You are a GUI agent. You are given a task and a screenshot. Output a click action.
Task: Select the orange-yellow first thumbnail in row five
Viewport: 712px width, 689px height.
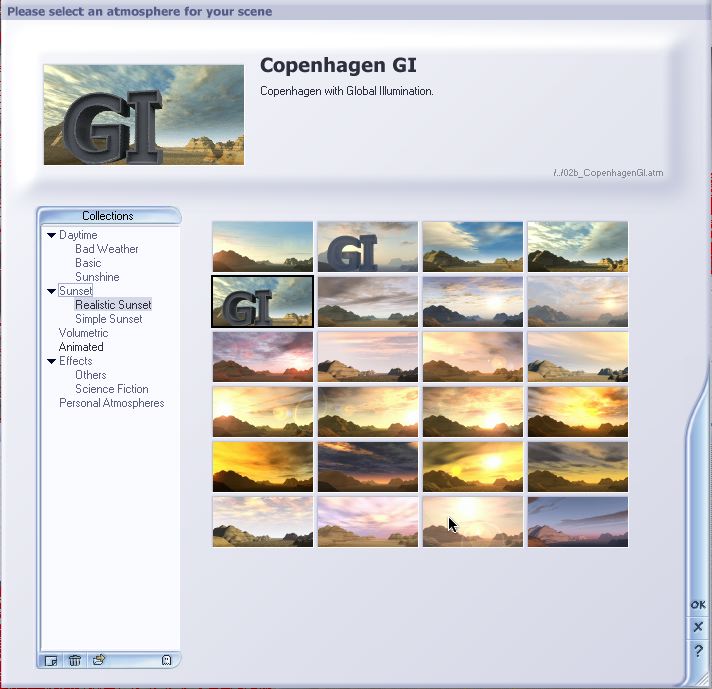coord(262,466)
